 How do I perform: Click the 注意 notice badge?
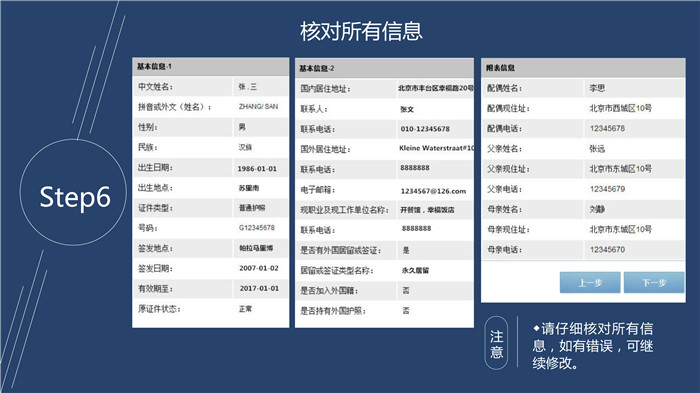click(496, 343)
